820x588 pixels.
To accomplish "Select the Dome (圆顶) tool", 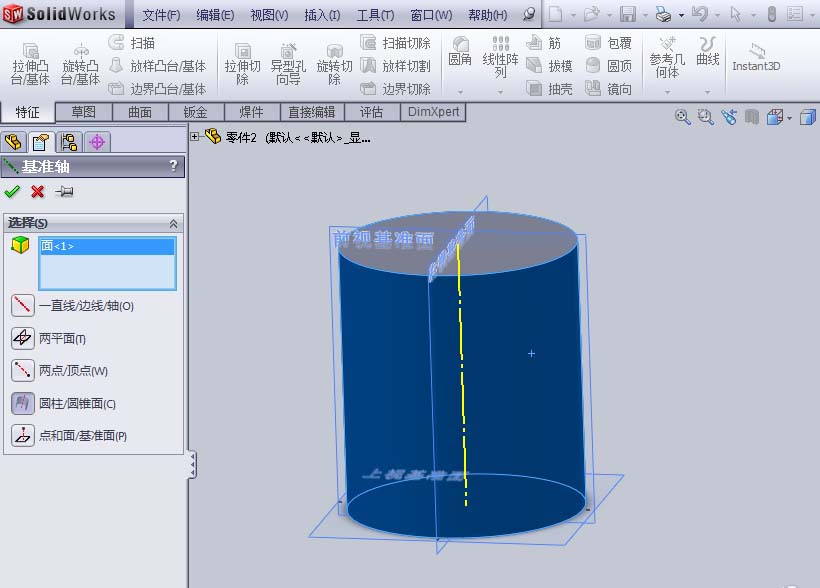I will 608,66.
